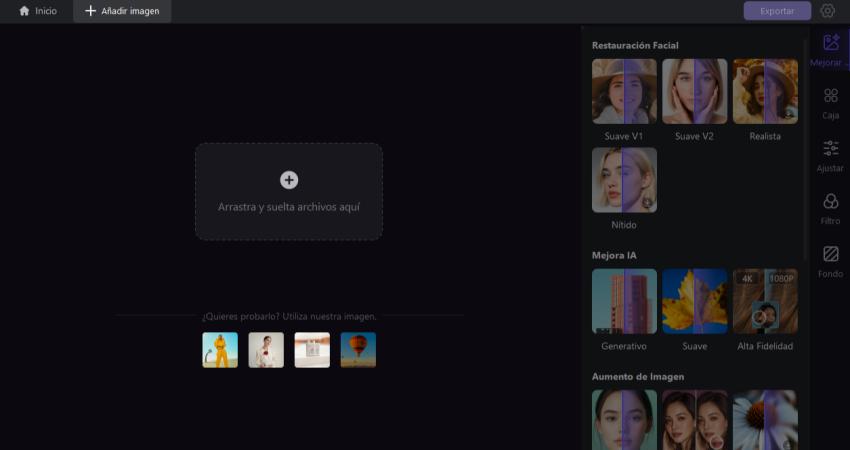Choose the Alta Fidelidad enhancement model
This screenshot has width=850, height=450.
click(x=764, y=301)
